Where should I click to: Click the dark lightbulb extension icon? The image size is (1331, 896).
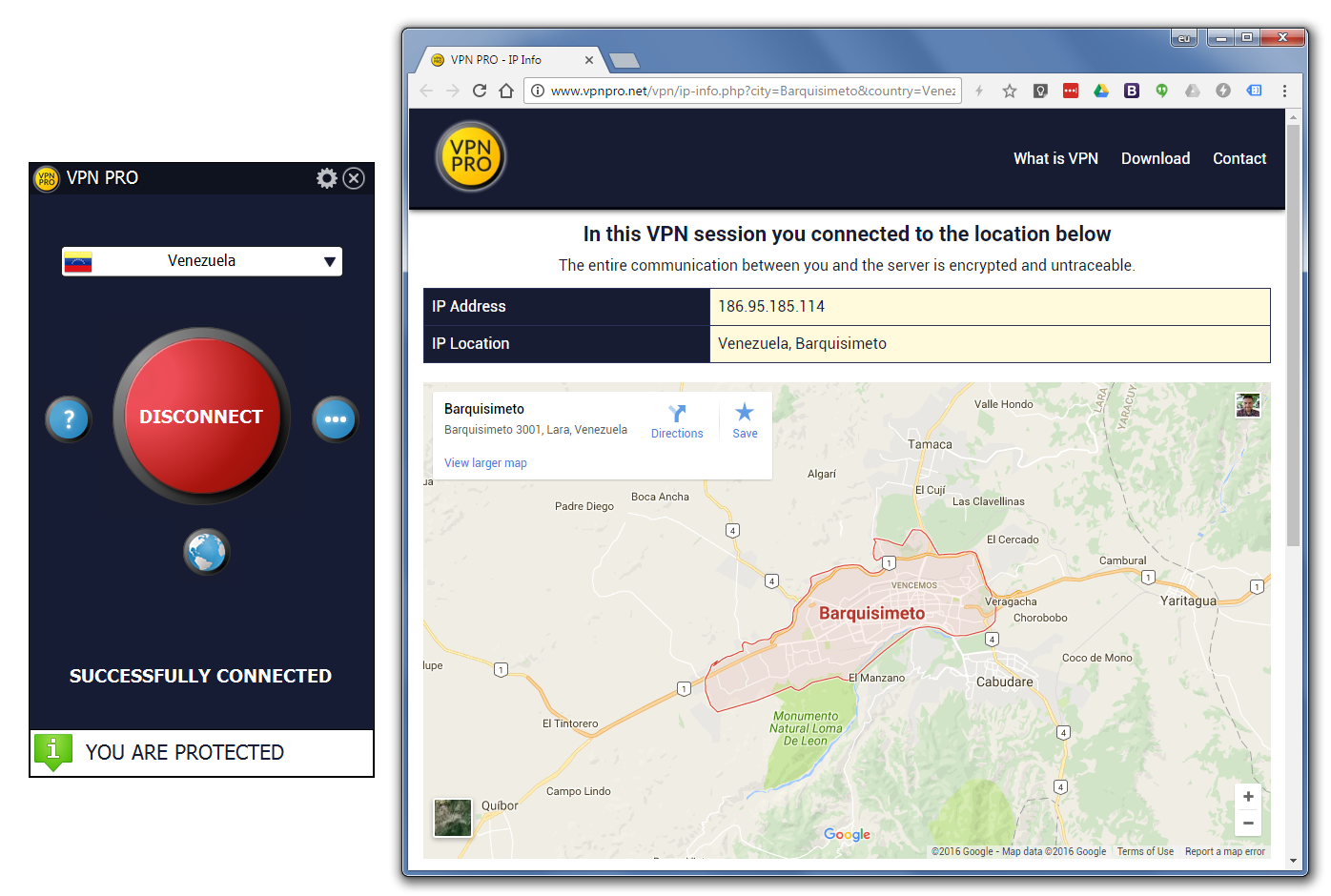pyautogui.click(x=1040, y=91)
